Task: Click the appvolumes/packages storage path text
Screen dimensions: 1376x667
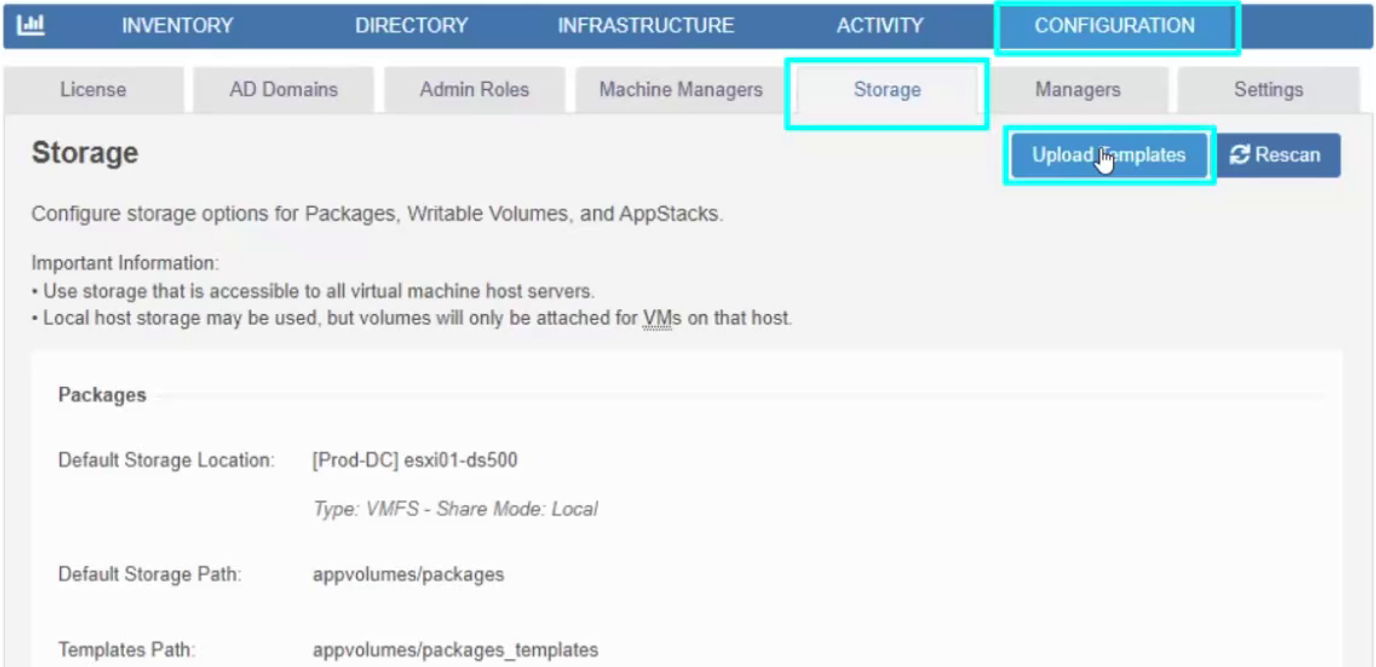Action: pos(408,575)
